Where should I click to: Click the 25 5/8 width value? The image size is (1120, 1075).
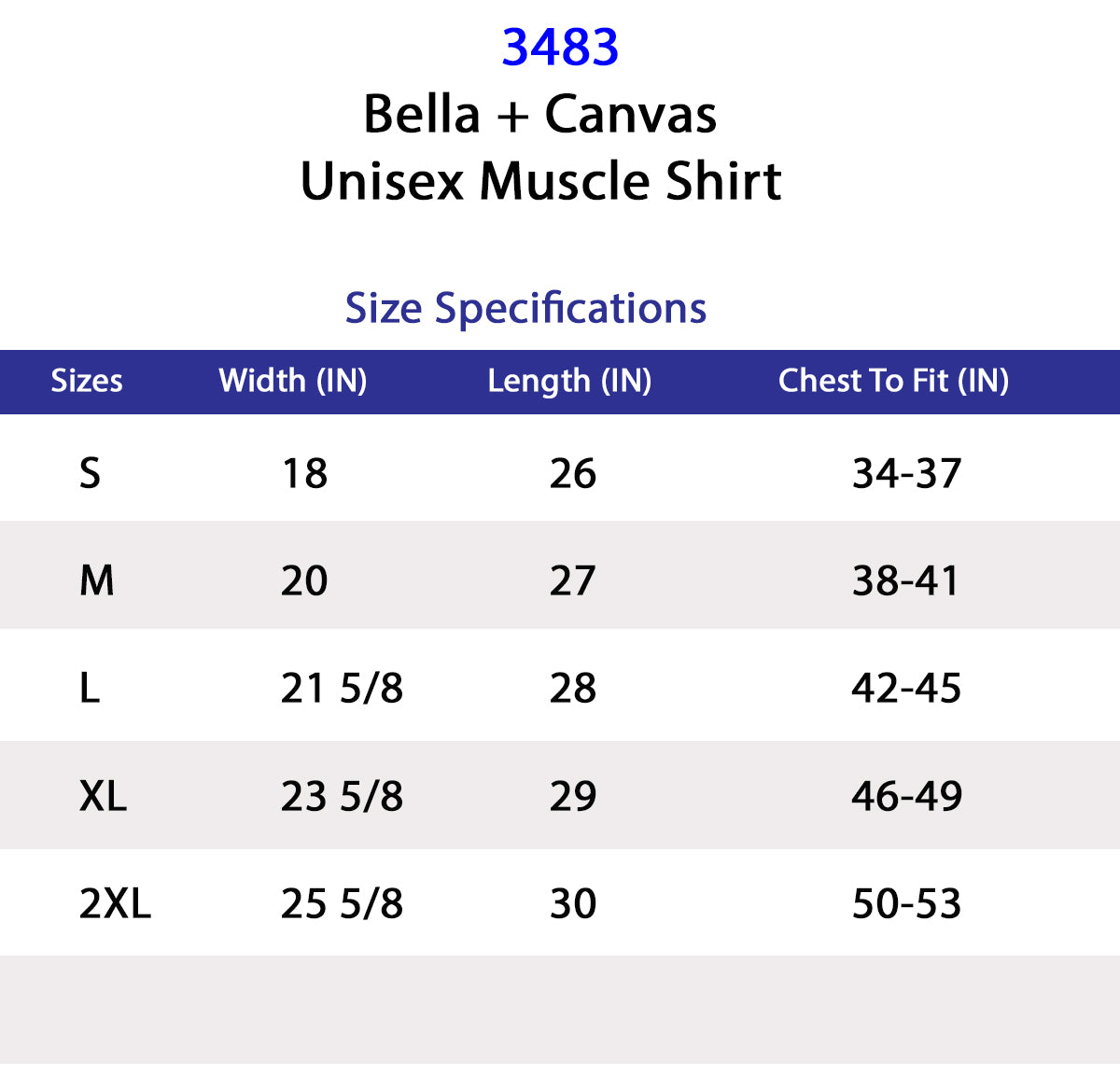(342, 903)
